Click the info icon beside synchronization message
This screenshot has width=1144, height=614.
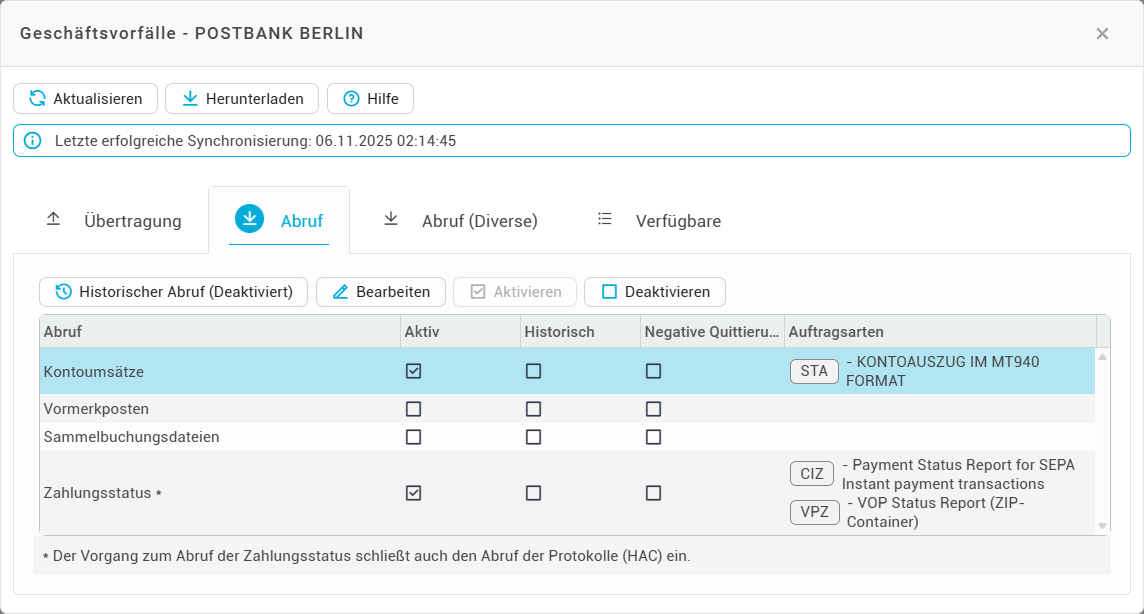click(x=33, y=141)
